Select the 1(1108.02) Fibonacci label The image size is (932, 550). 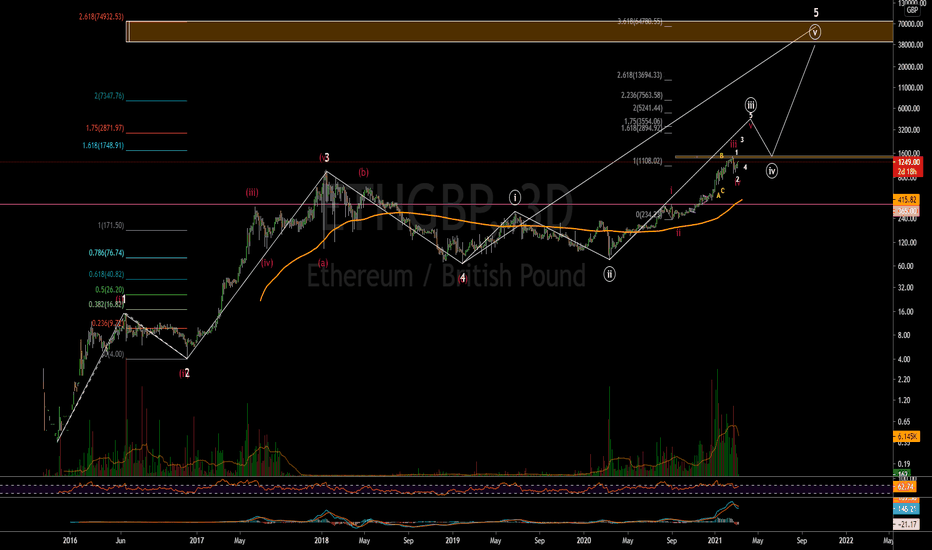tap(647, 161)
